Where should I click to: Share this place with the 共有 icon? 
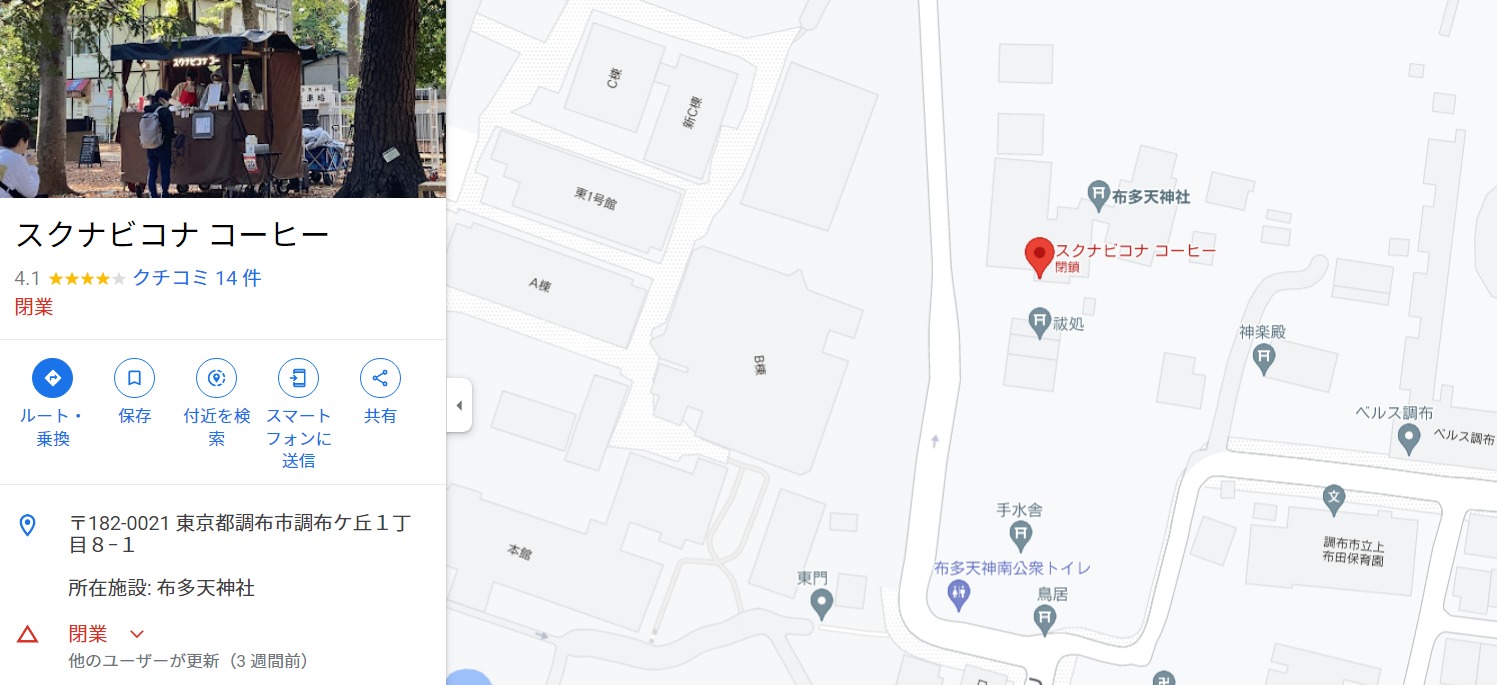[380, 378]
